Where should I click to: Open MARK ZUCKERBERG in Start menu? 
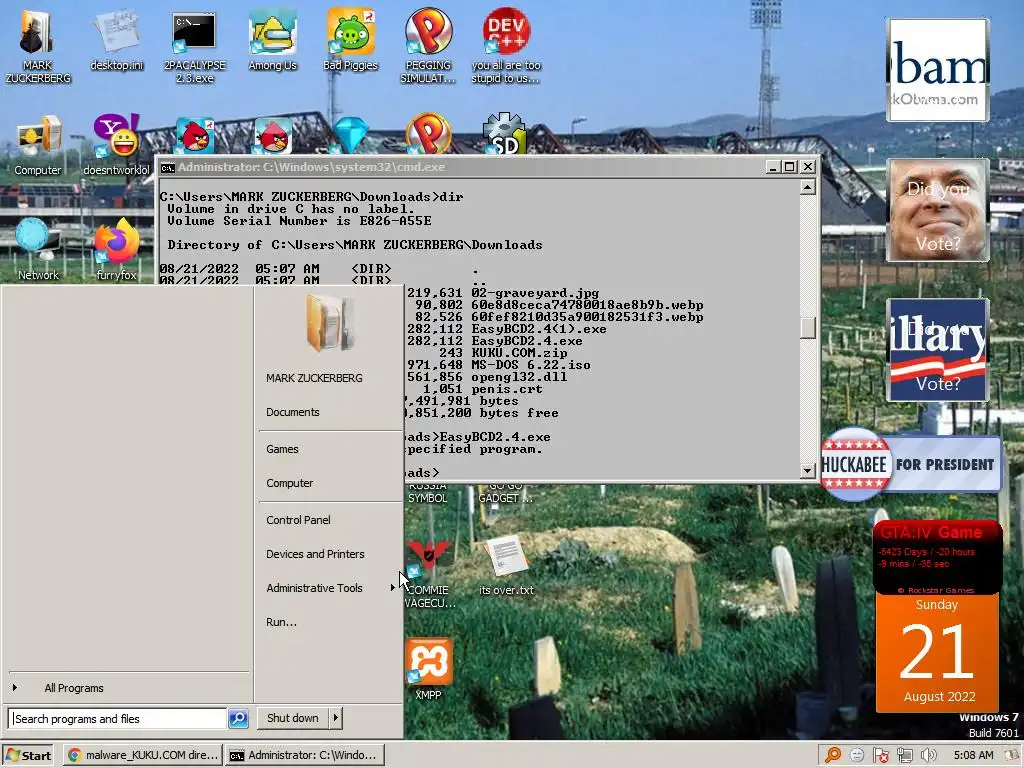314,378
